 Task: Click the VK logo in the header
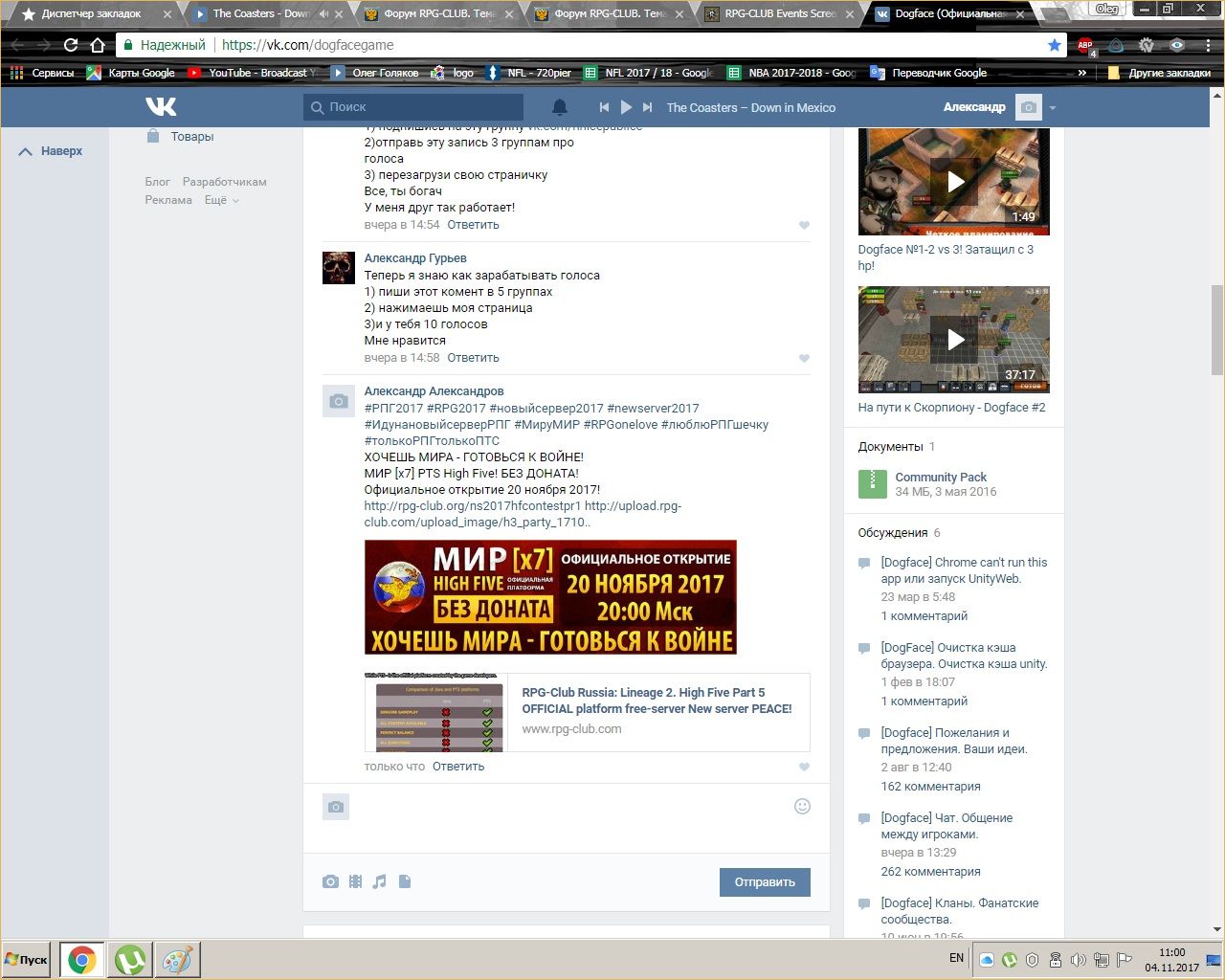[161, 107]
